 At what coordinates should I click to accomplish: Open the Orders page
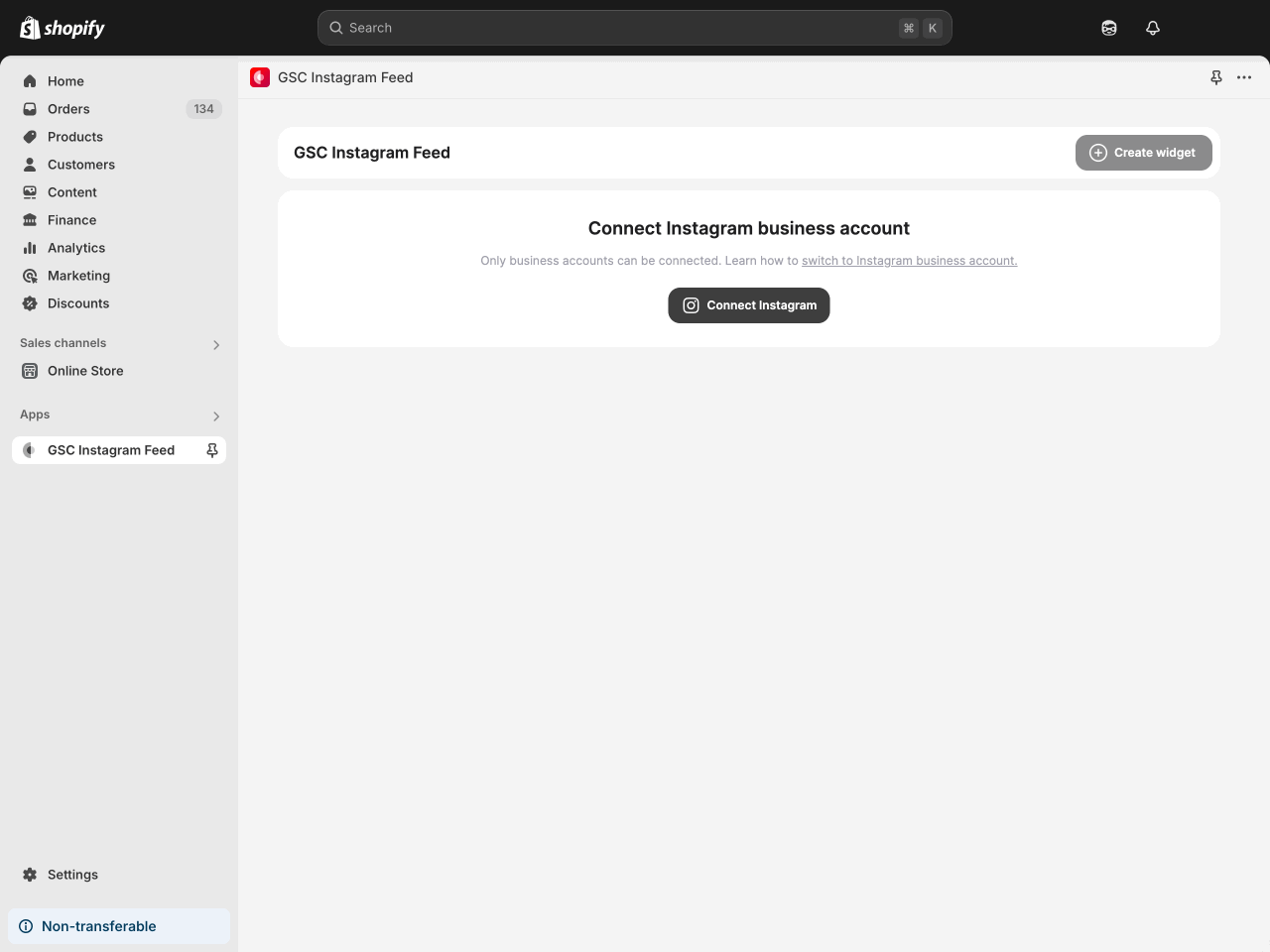point(68,109)
